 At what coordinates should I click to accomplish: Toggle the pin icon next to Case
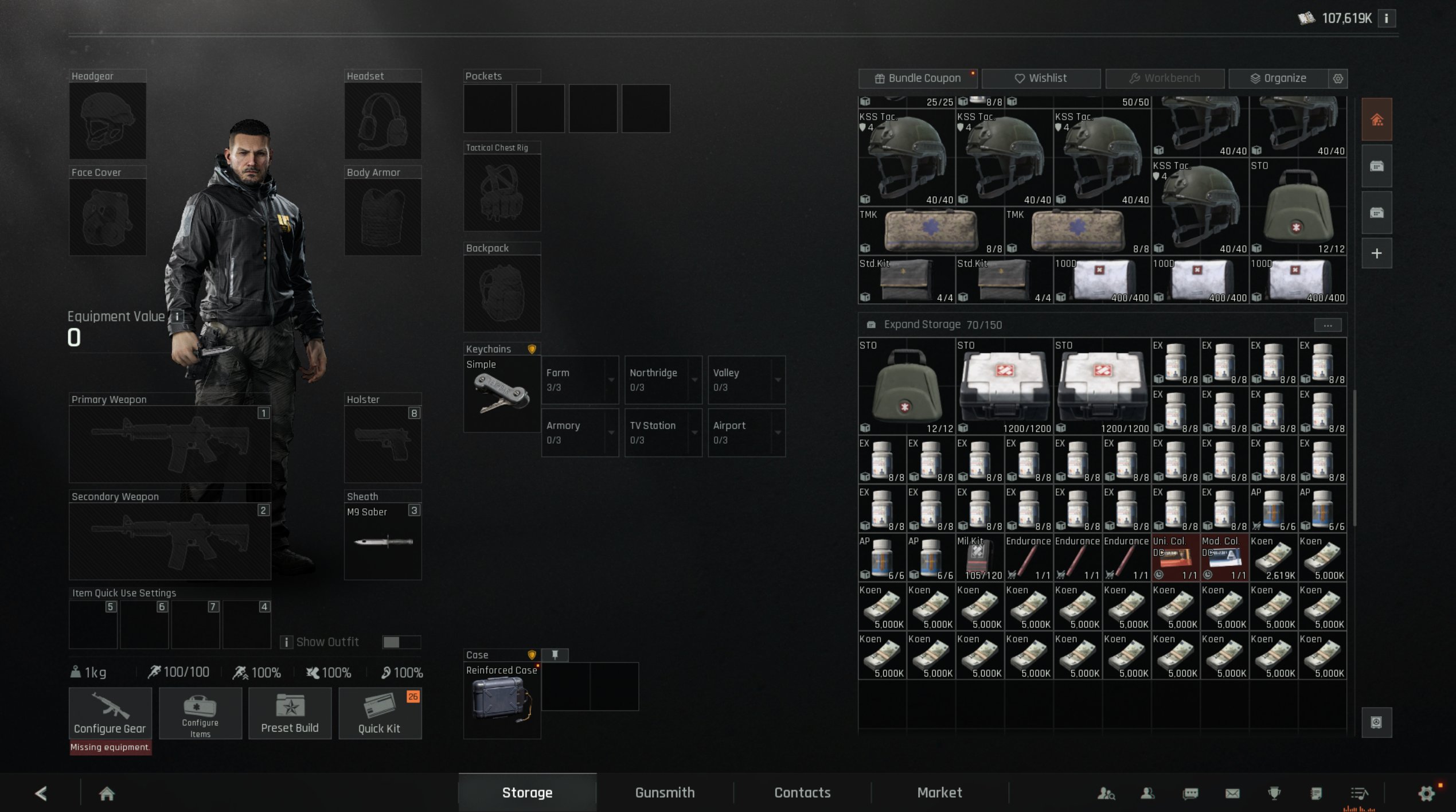555,655
